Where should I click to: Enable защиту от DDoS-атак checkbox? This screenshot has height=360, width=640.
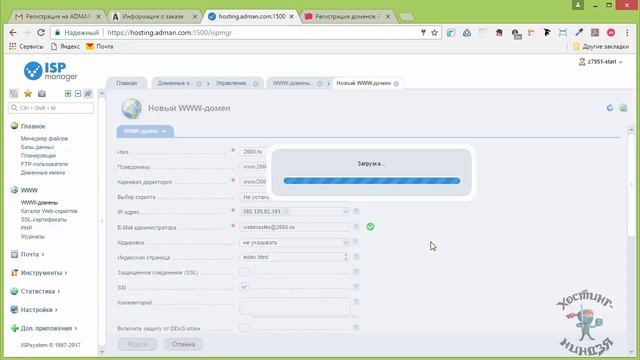coord(244,327)
